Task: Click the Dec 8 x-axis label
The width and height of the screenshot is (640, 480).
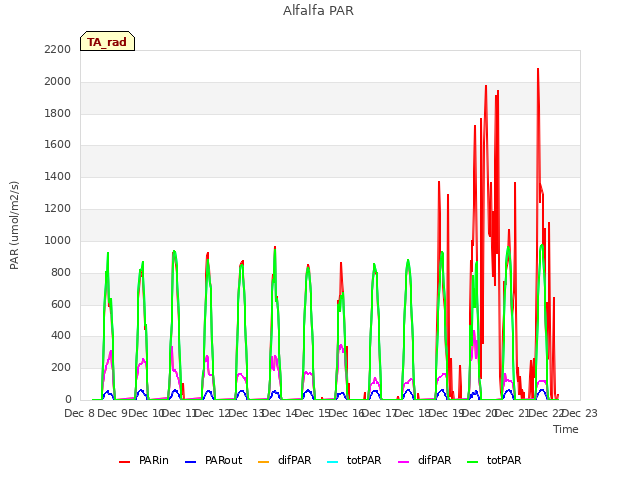Action: [80, 413]
